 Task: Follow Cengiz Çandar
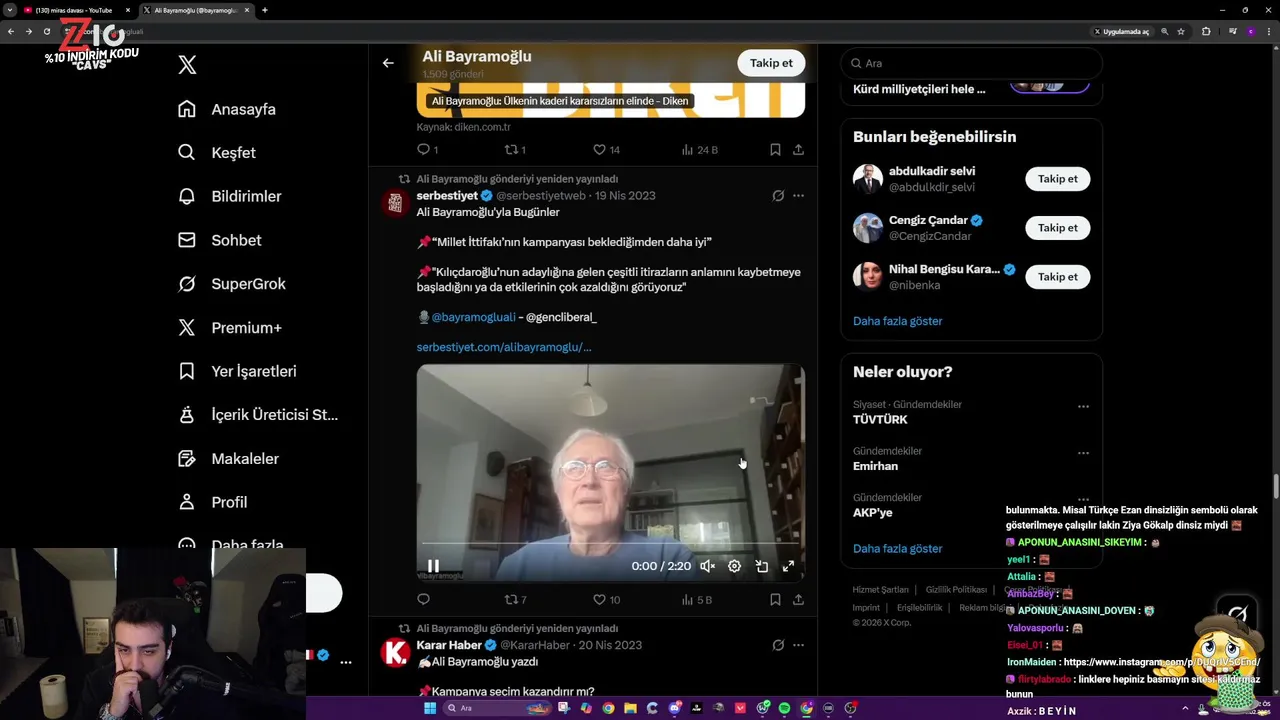pyautogui.click(x=1057, y=228)
